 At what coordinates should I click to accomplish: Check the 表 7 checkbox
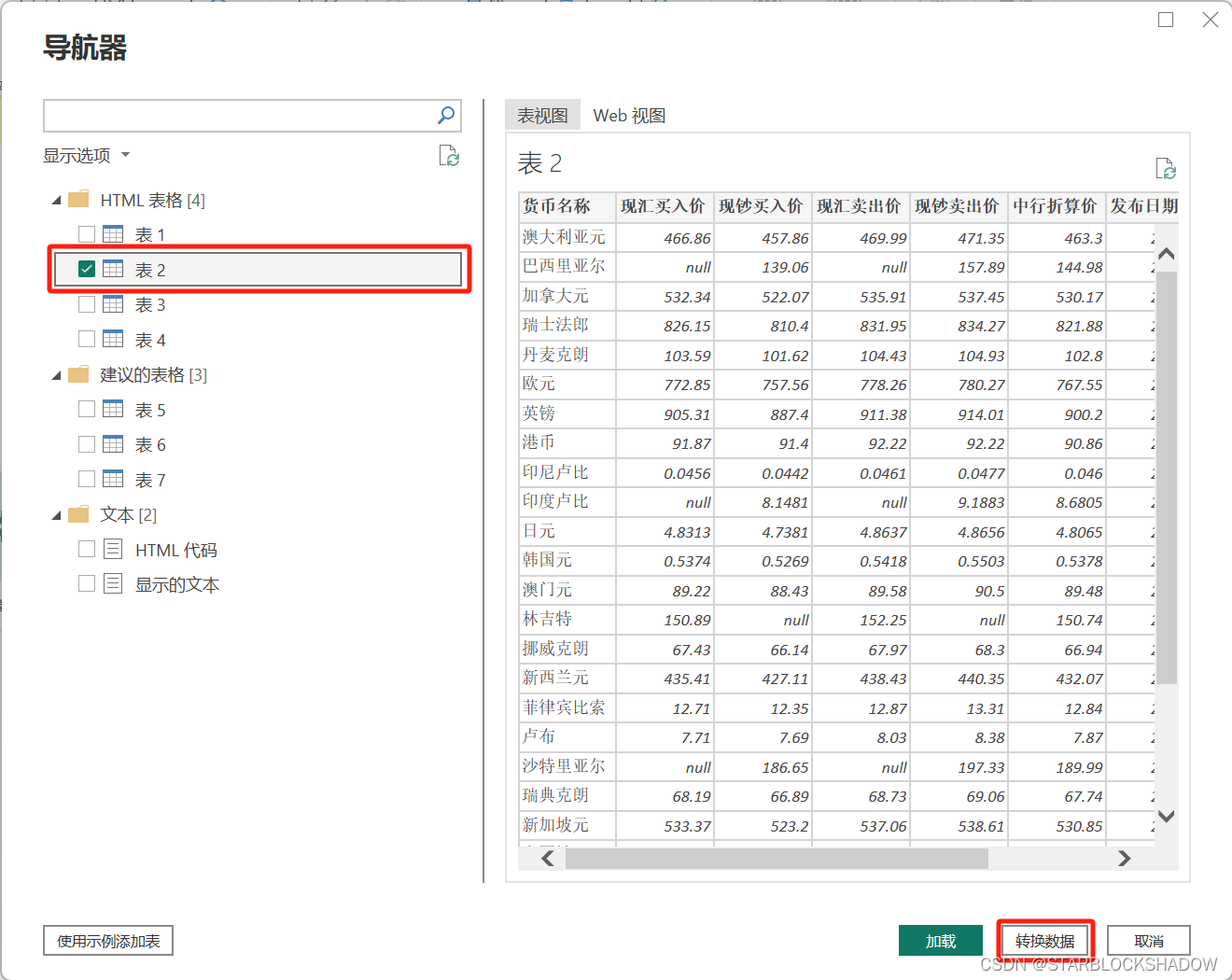(x=87, y=479)
